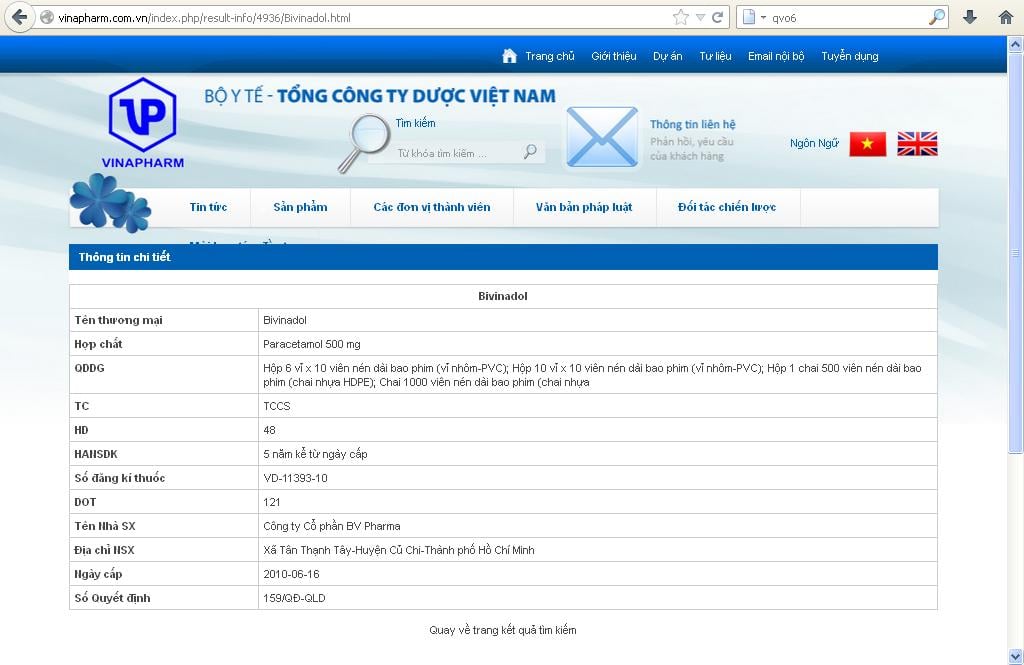This screenshot has height=665, width=1024.
Task: Click the Trang chủ house icon
Action: tap(509, 56)
